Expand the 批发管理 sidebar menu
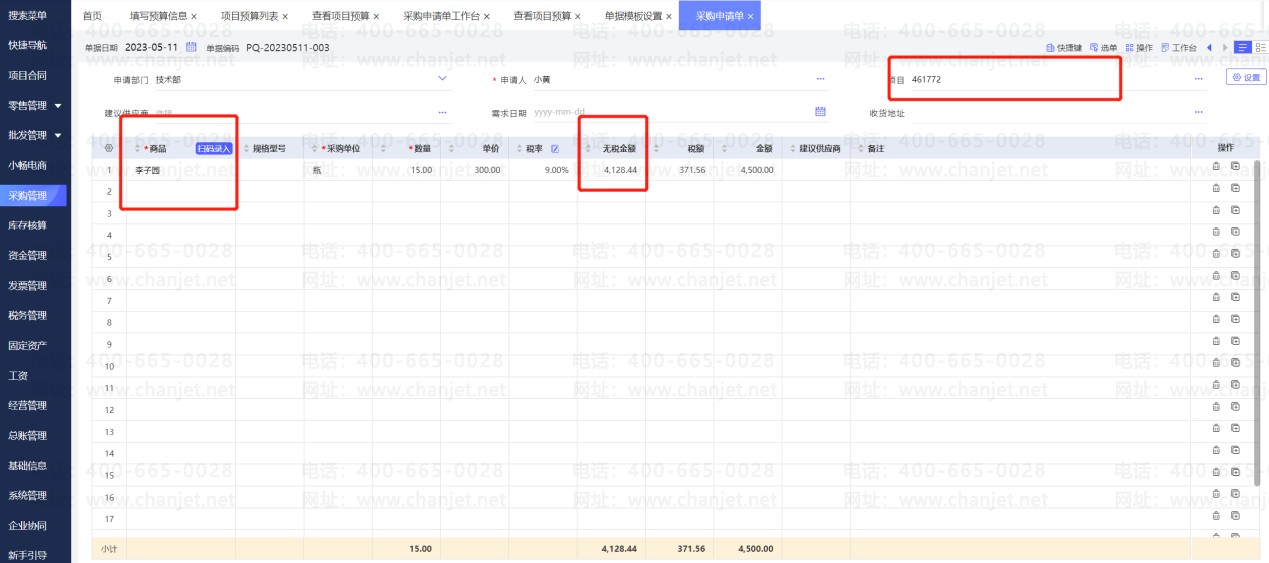 tap(57, 135)
